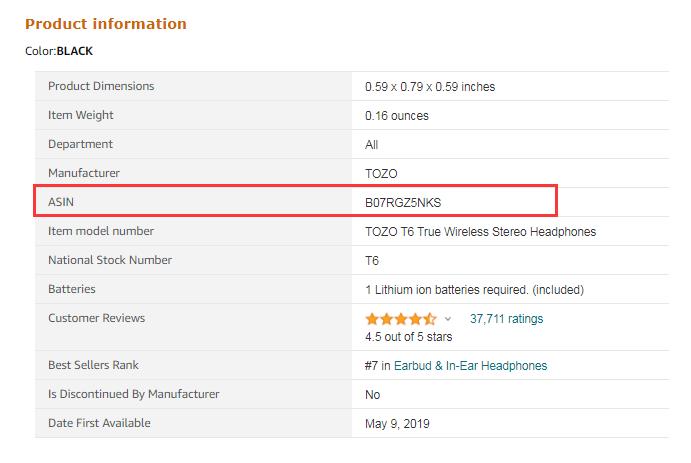Click the Customer Reviews row label
The height and width of the screenshot is (463, 691).
click(x=96, y=318)
